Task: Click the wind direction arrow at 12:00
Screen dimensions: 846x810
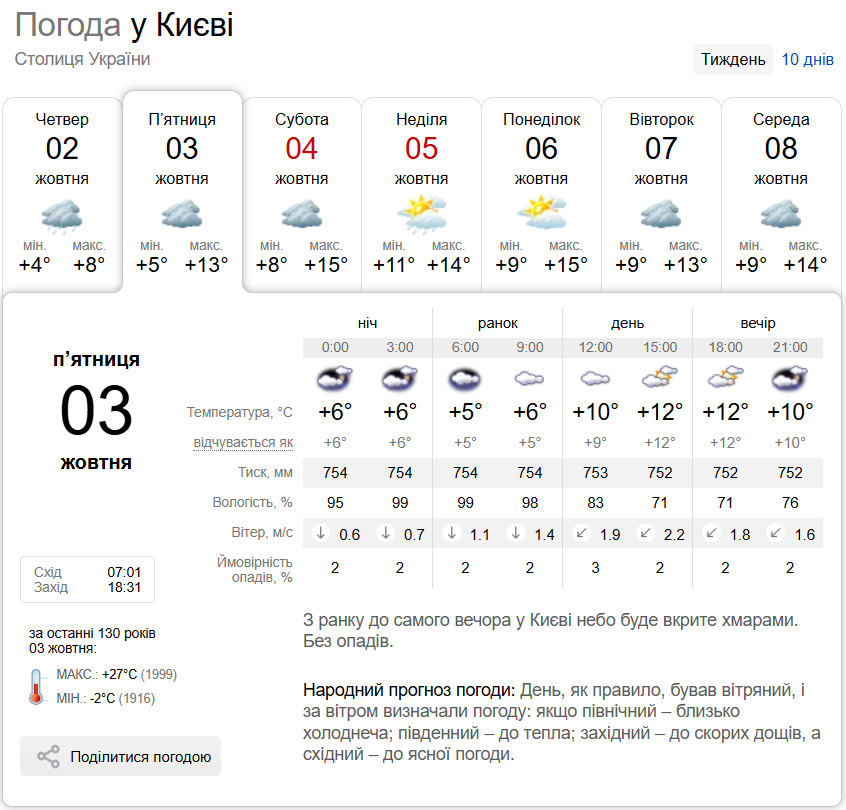Action: [x=581, y=534]
